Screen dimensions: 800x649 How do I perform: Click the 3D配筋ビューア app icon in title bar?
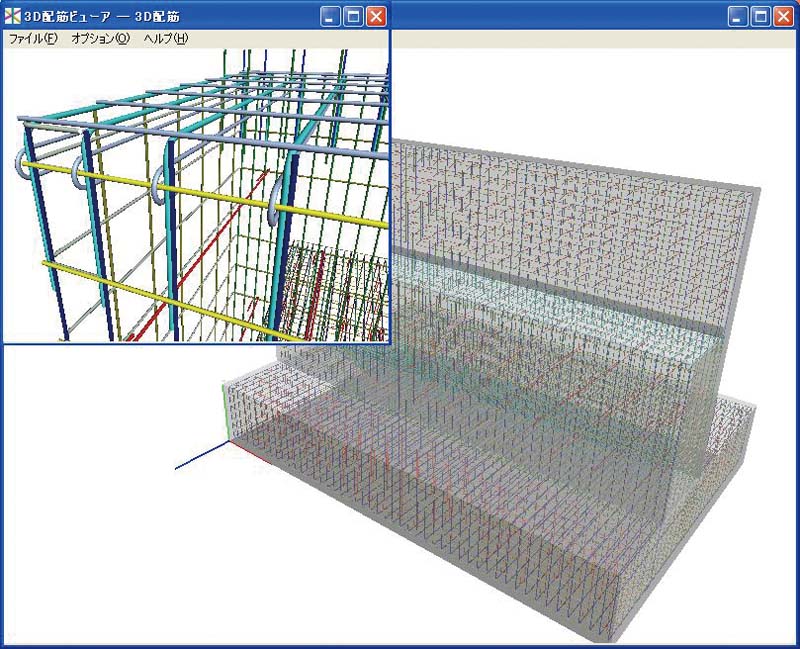pos(12,16)
